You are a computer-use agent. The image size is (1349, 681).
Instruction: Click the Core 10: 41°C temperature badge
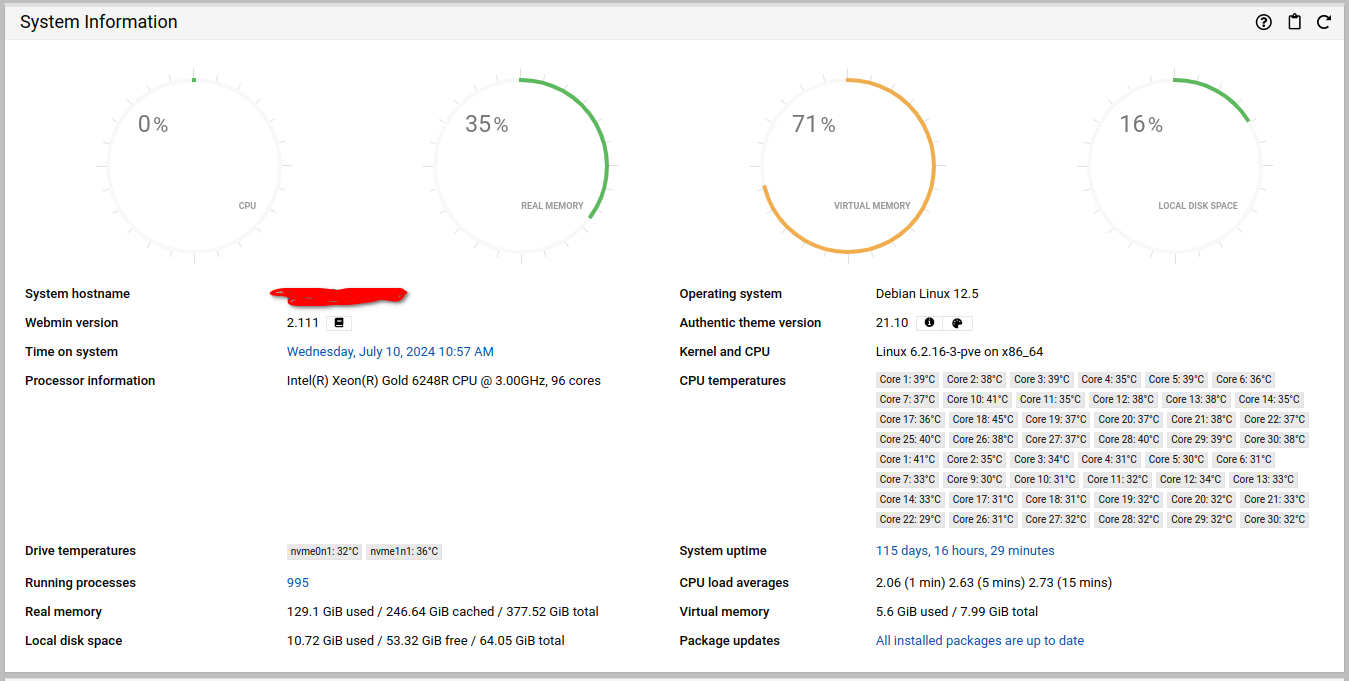point(977,400)
